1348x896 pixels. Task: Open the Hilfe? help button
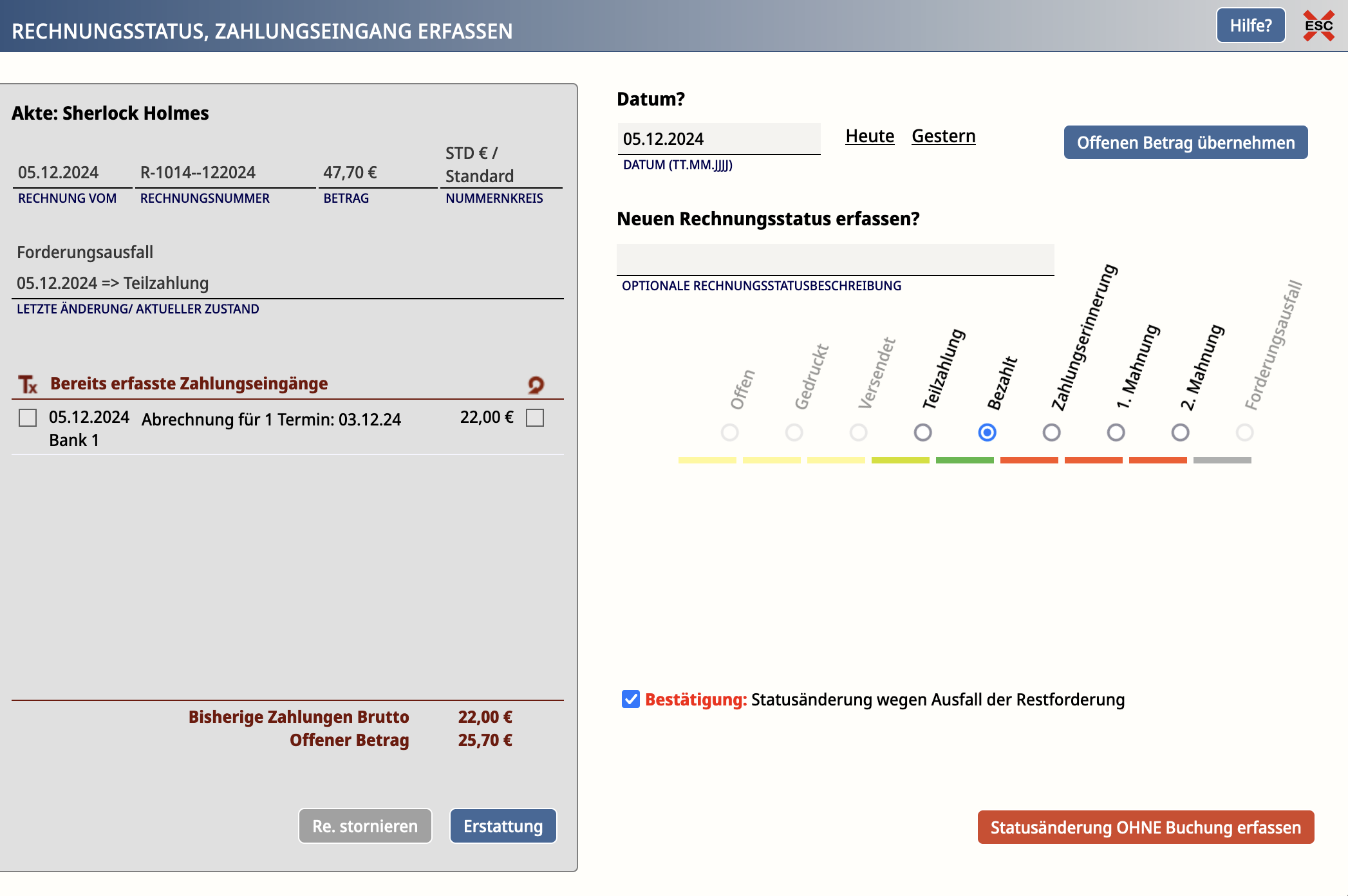click(1250, 26)
